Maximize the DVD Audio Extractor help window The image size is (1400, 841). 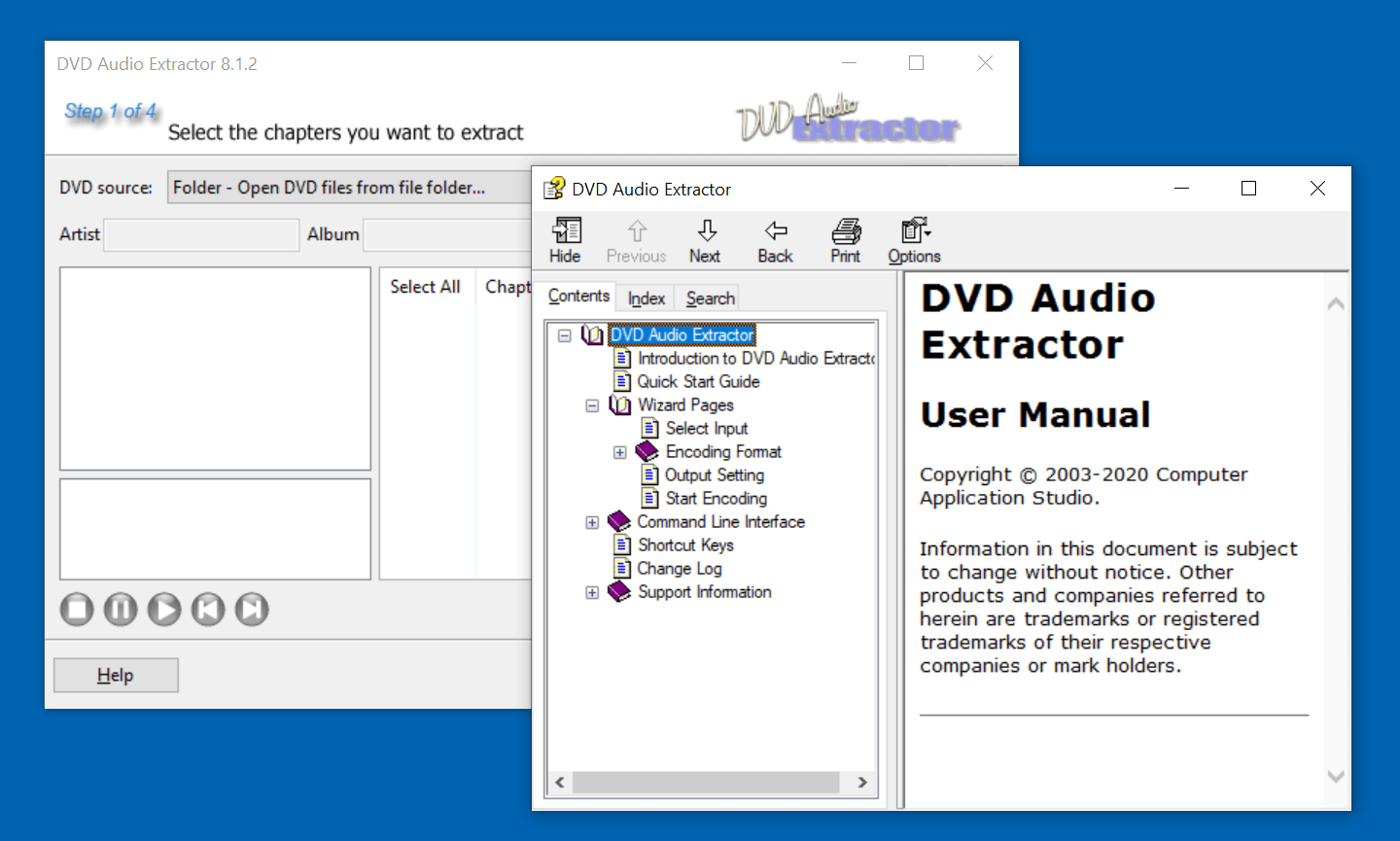click(x=1249, y=189)
